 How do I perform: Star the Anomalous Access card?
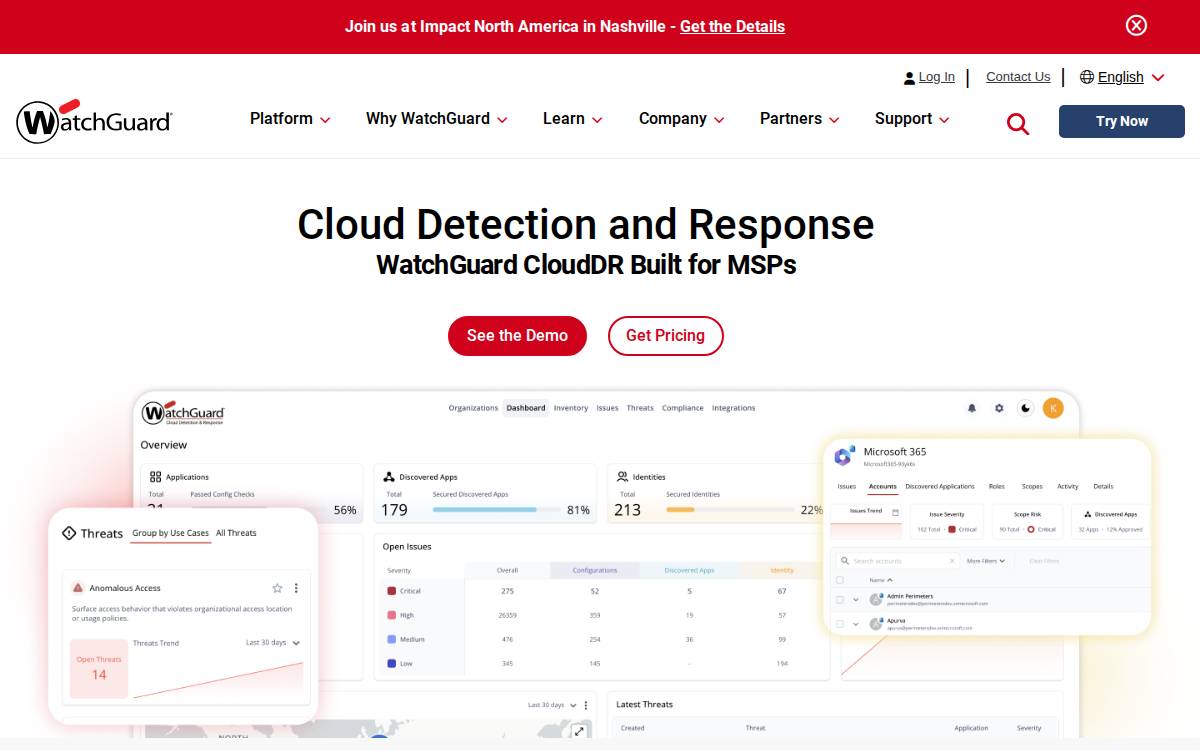pyautogui.click(x=277, y=588)
